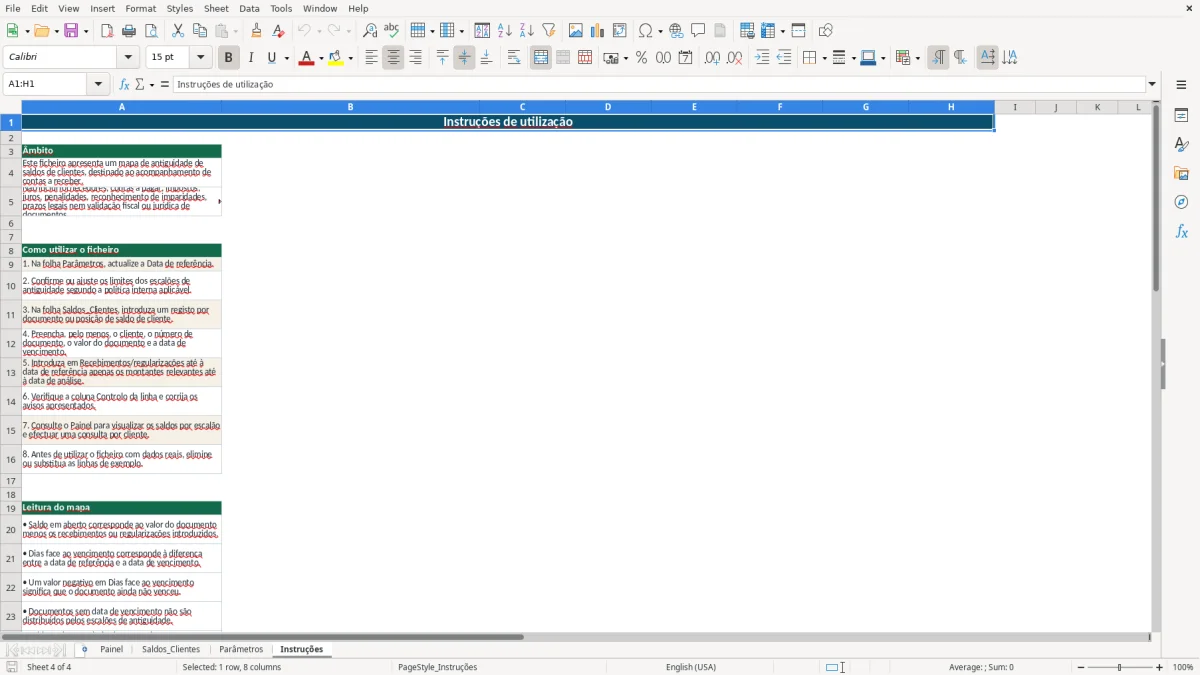Expand the Name Box dropdown
Viewport: 1200px width, 675px height.
[x=98, y=84]
